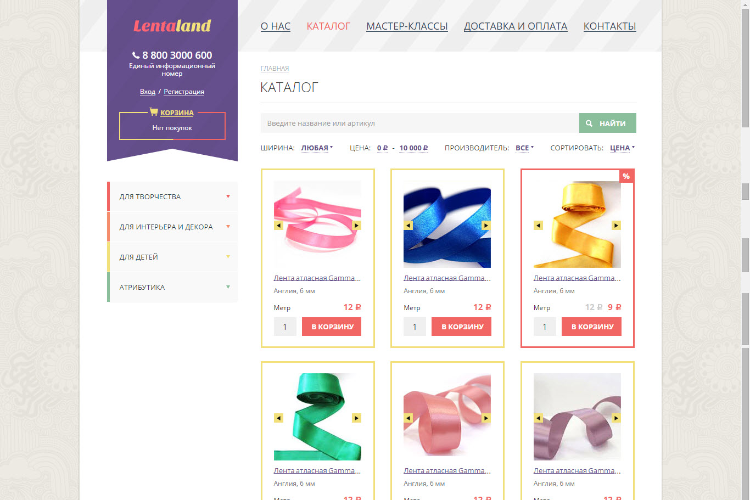Click the Найти search button

(607, 123)
